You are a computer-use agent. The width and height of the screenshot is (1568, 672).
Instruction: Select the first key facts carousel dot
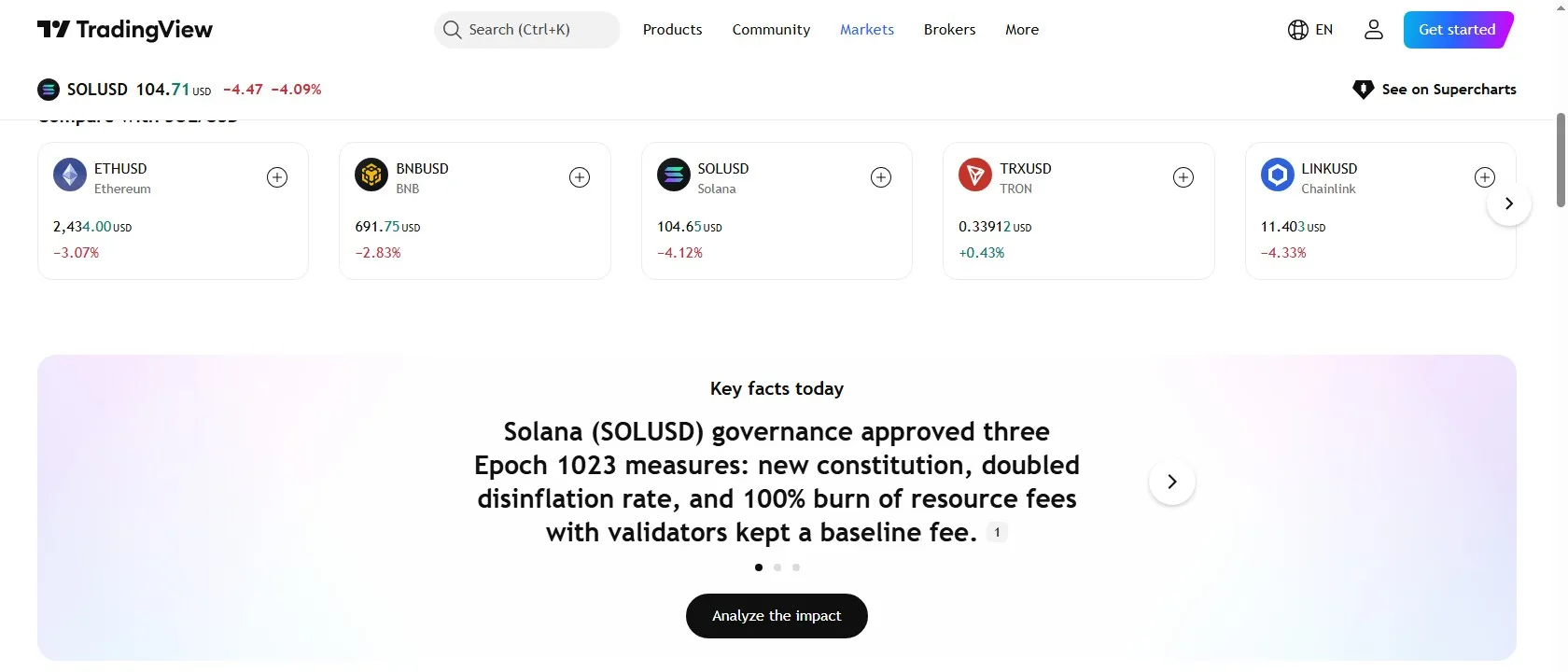coord(759,567)
